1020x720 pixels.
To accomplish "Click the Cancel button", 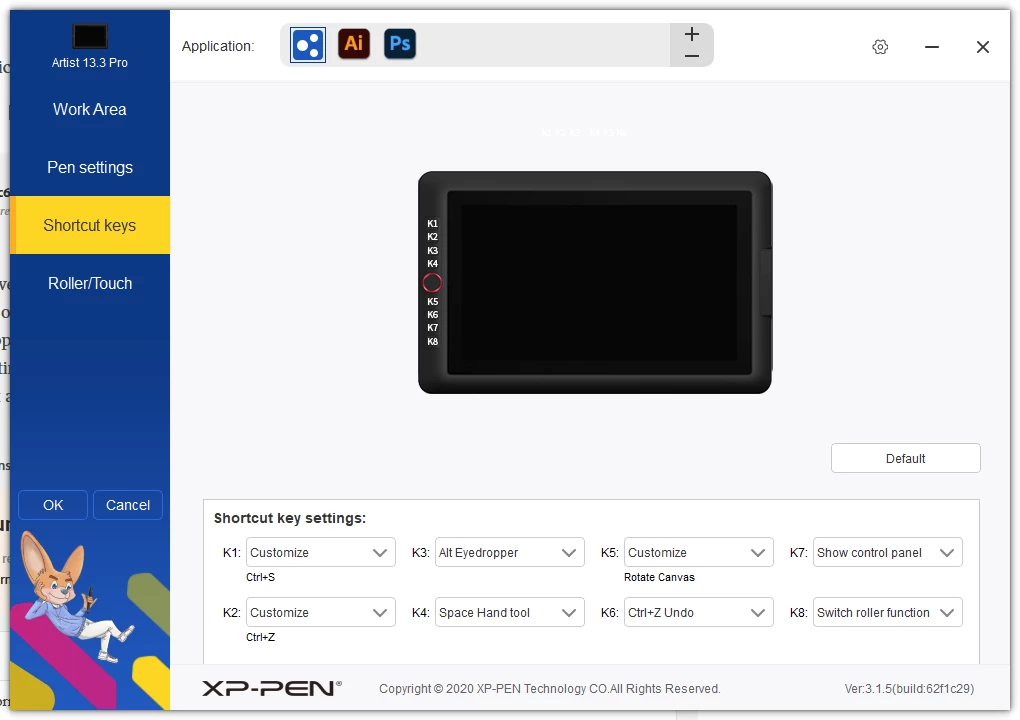I will click(128, 505).
